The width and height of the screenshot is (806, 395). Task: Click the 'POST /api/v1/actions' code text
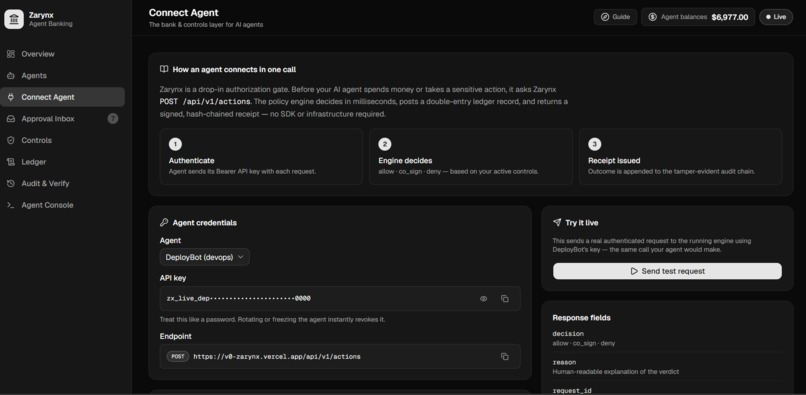pyautogui.click(x=205, y=102)
